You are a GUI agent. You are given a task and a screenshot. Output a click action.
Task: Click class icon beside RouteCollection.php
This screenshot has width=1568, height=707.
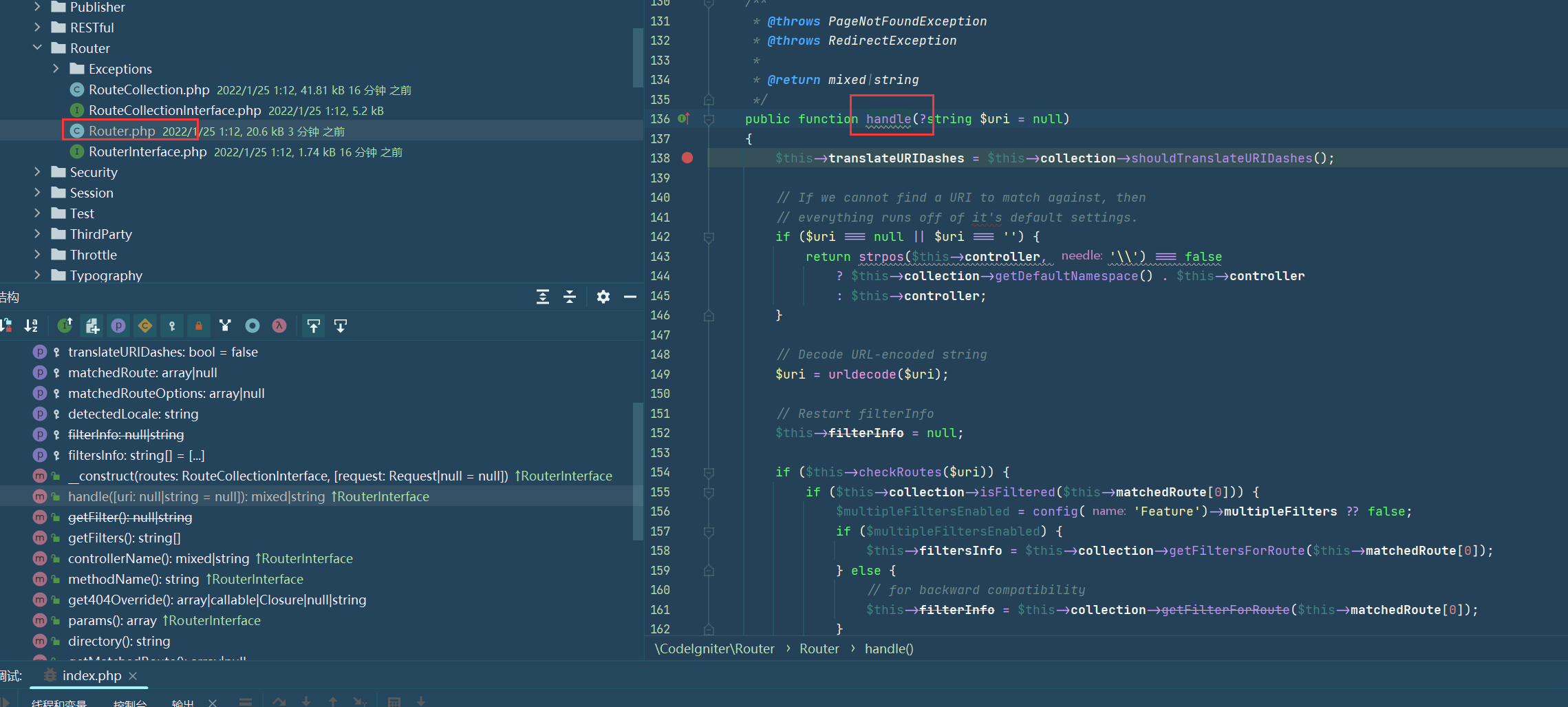click(77, 89)
